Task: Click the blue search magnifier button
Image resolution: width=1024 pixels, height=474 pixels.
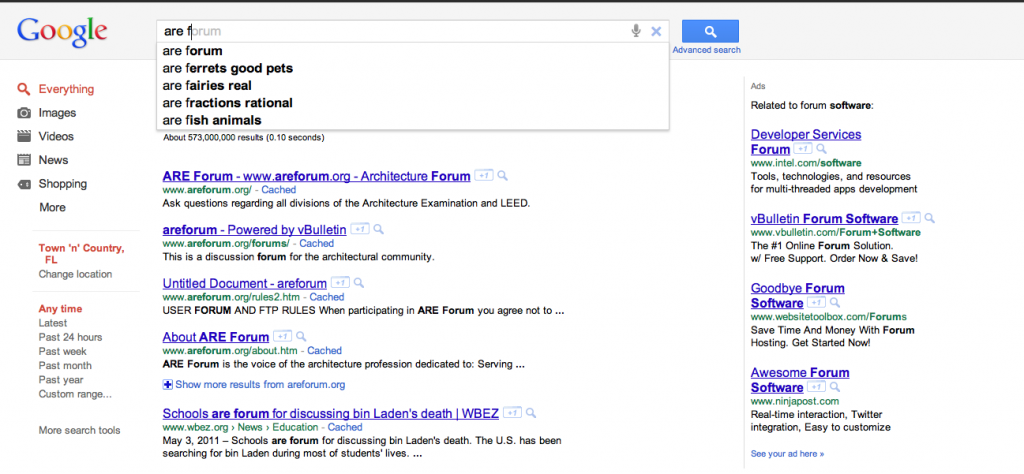Action: pyautogui.click(x=711, y=31)
